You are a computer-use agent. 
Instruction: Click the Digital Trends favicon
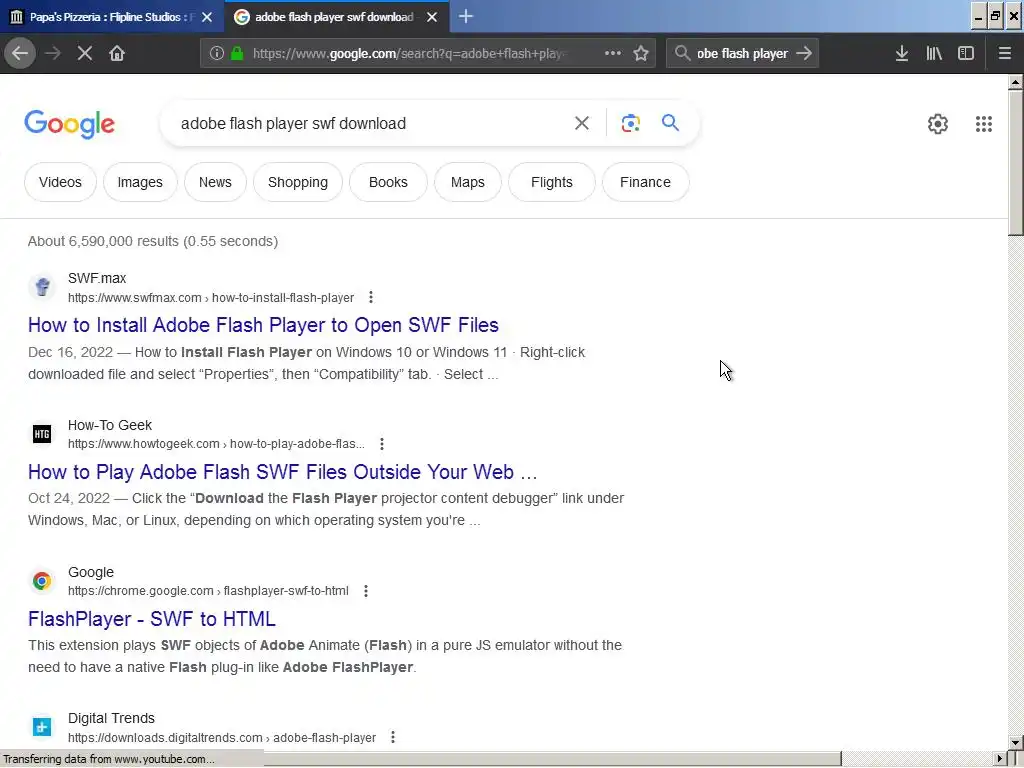pyautogui.click(x=42, y=727)
